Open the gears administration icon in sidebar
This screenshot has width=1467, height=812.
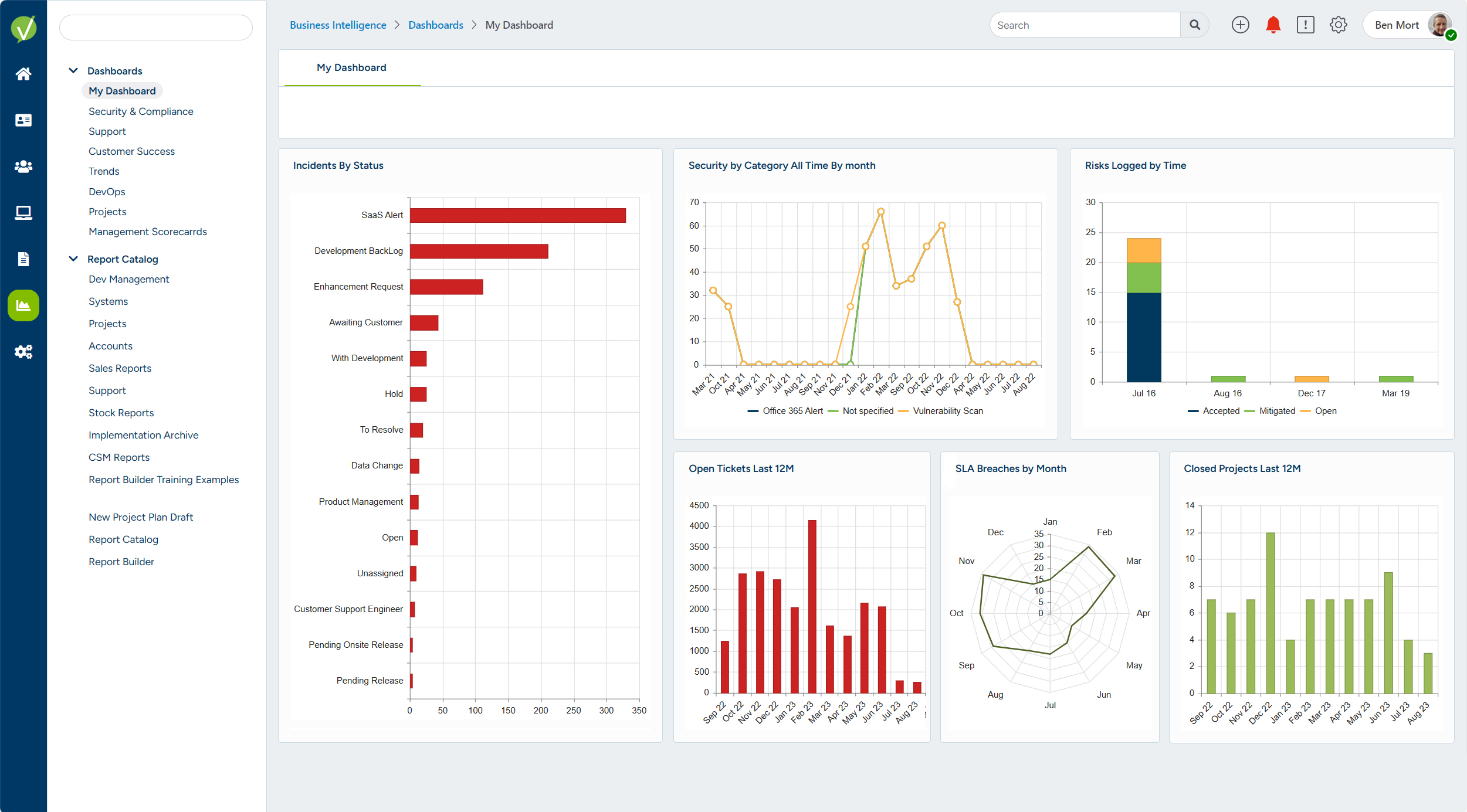(23, 351)
